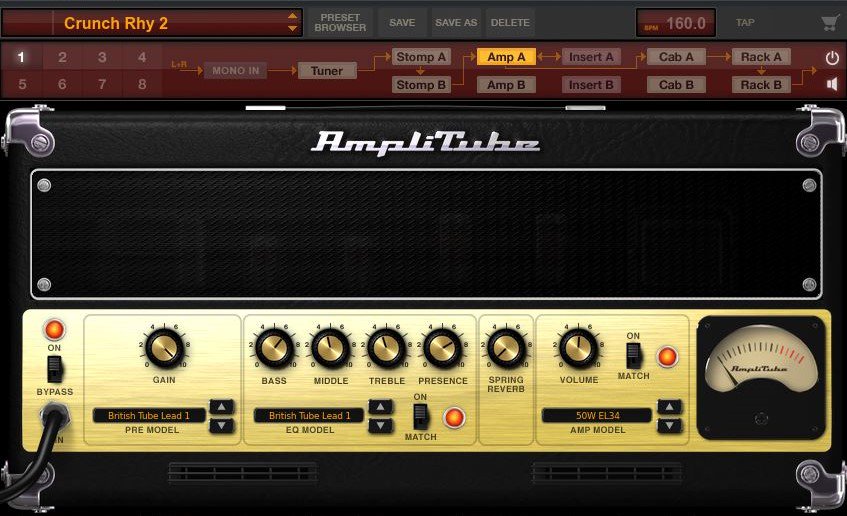Screen dimensions: 847x516
Task: Click the amp ON power LED
Action: coord(55,330)
